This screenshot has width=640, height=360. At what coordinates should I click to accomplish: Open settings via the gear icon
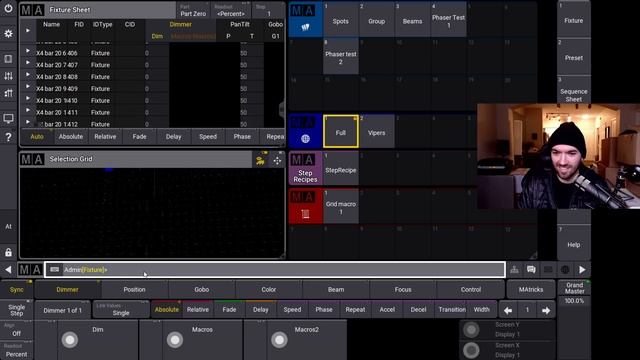tap(8, 33)
